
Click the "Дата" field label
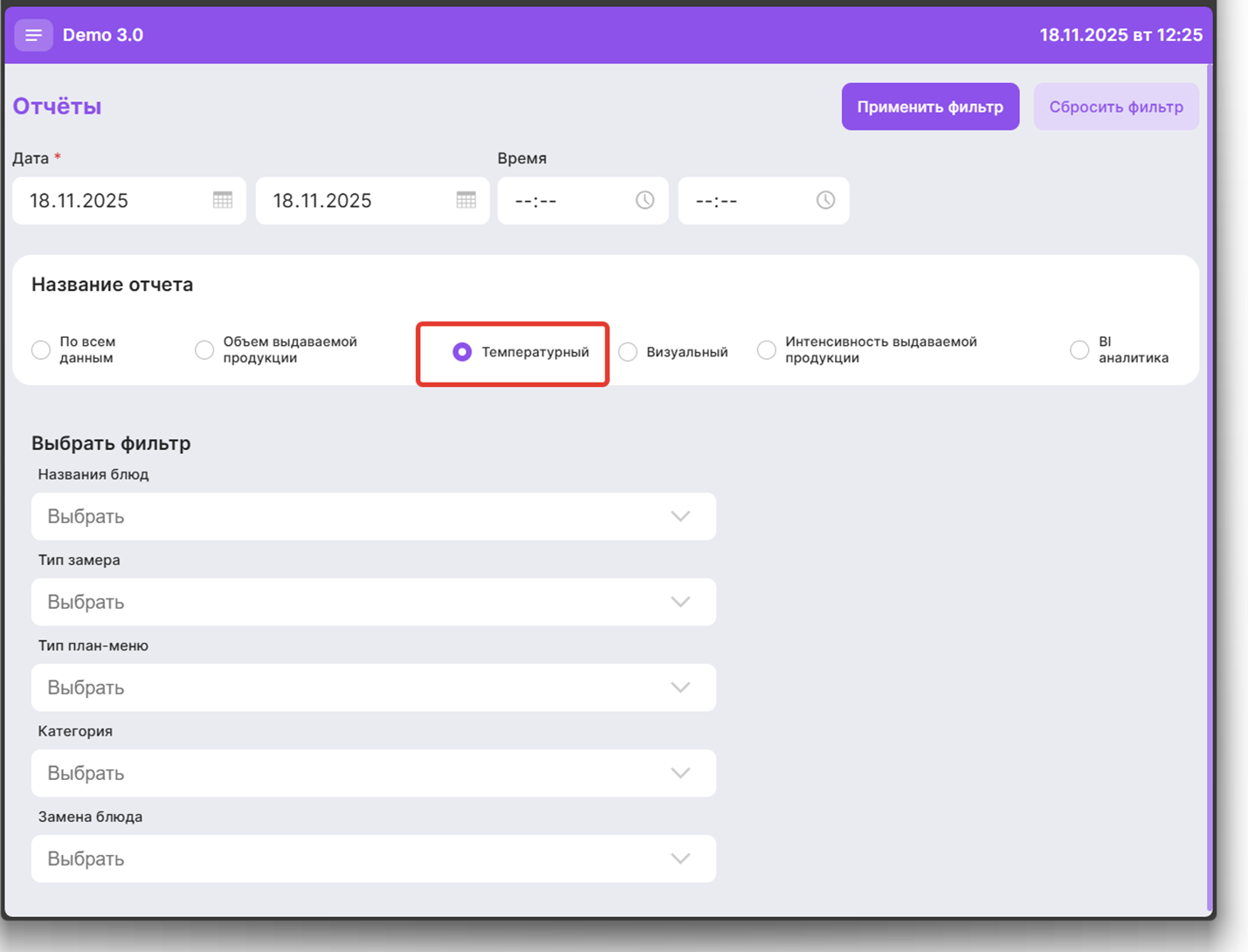pyautogui.click(x=31, y=158)
